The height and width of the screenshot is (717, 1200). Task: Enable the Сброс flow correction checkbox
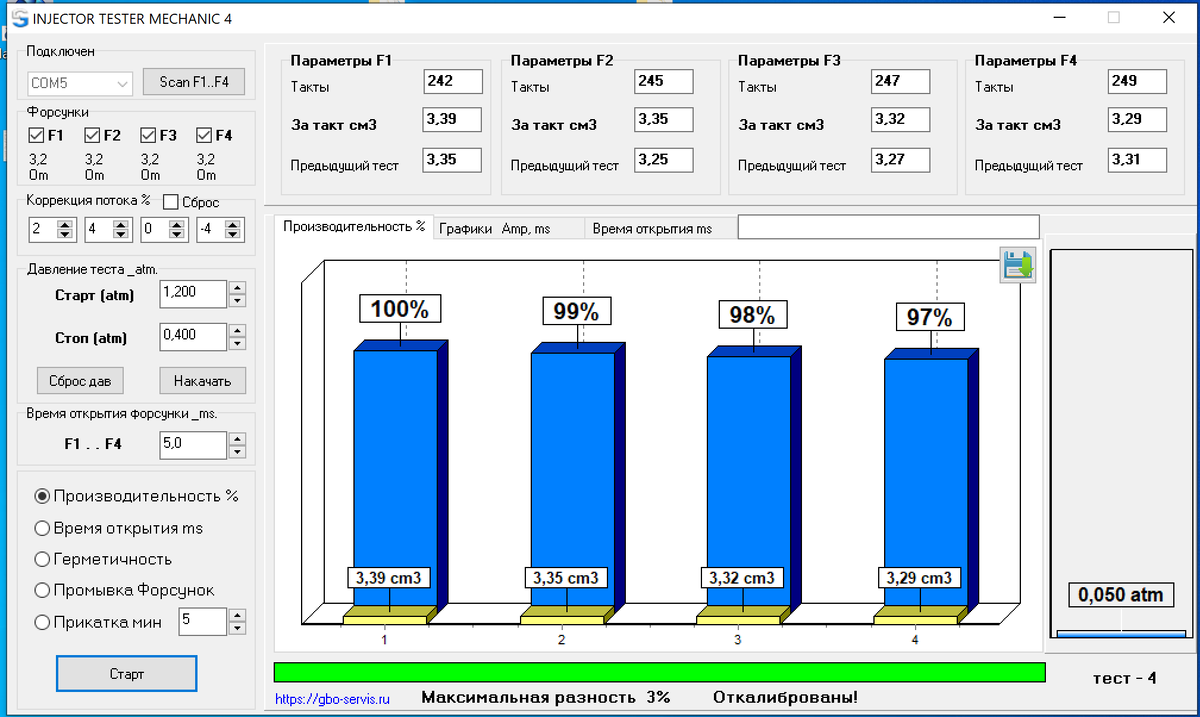[170, 202]
